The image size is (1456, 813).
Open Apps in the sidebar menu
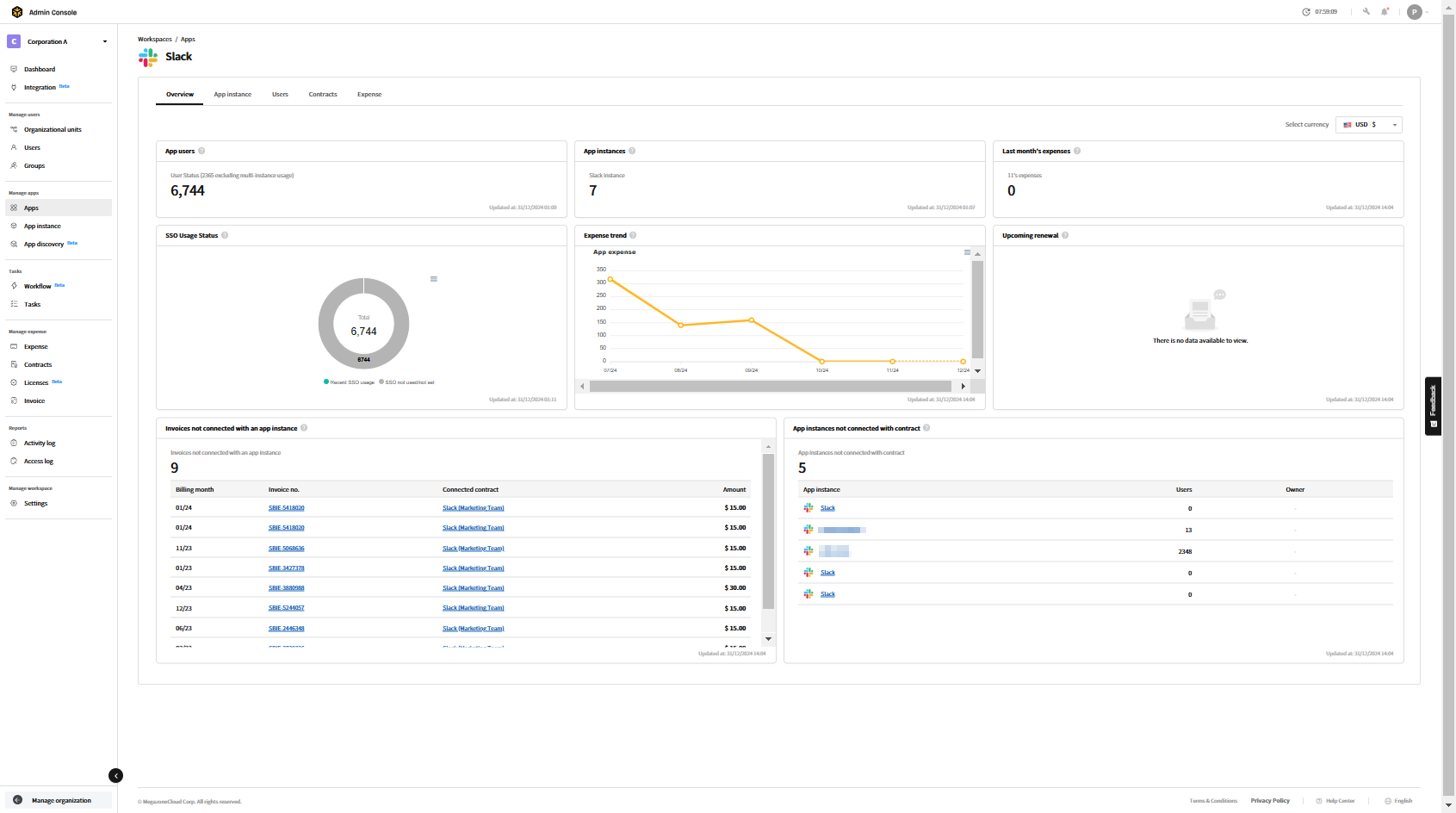coord(59,208)
